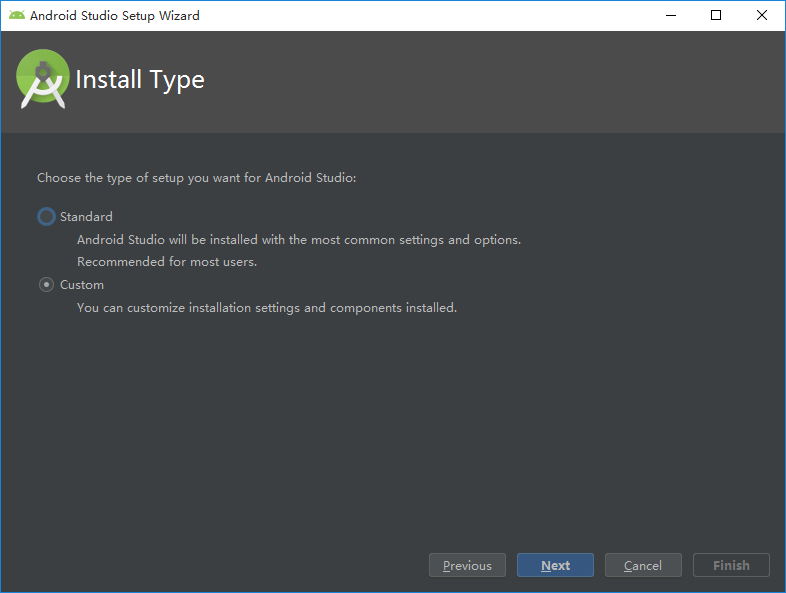Minimize the Setup Wizard window
786x593 pixels.
click(671, 16)
